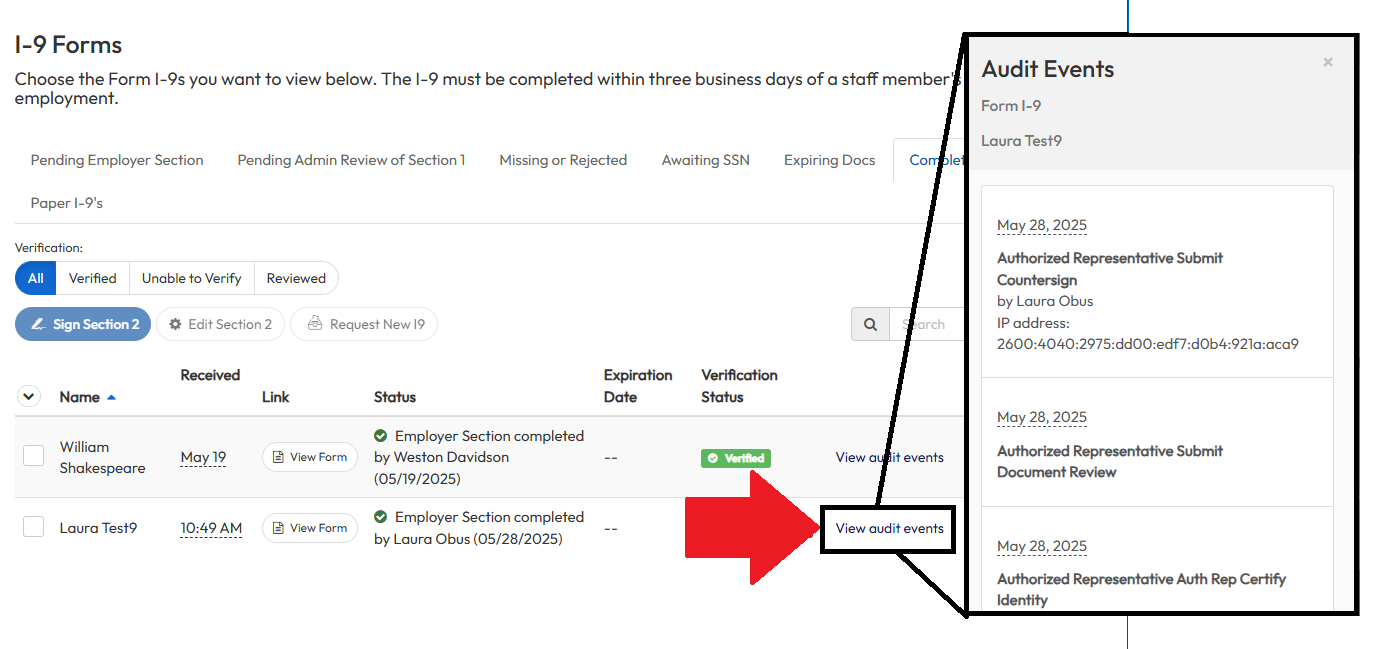
Task: Click the Expiration Date column header
Action: click(638, 386)
